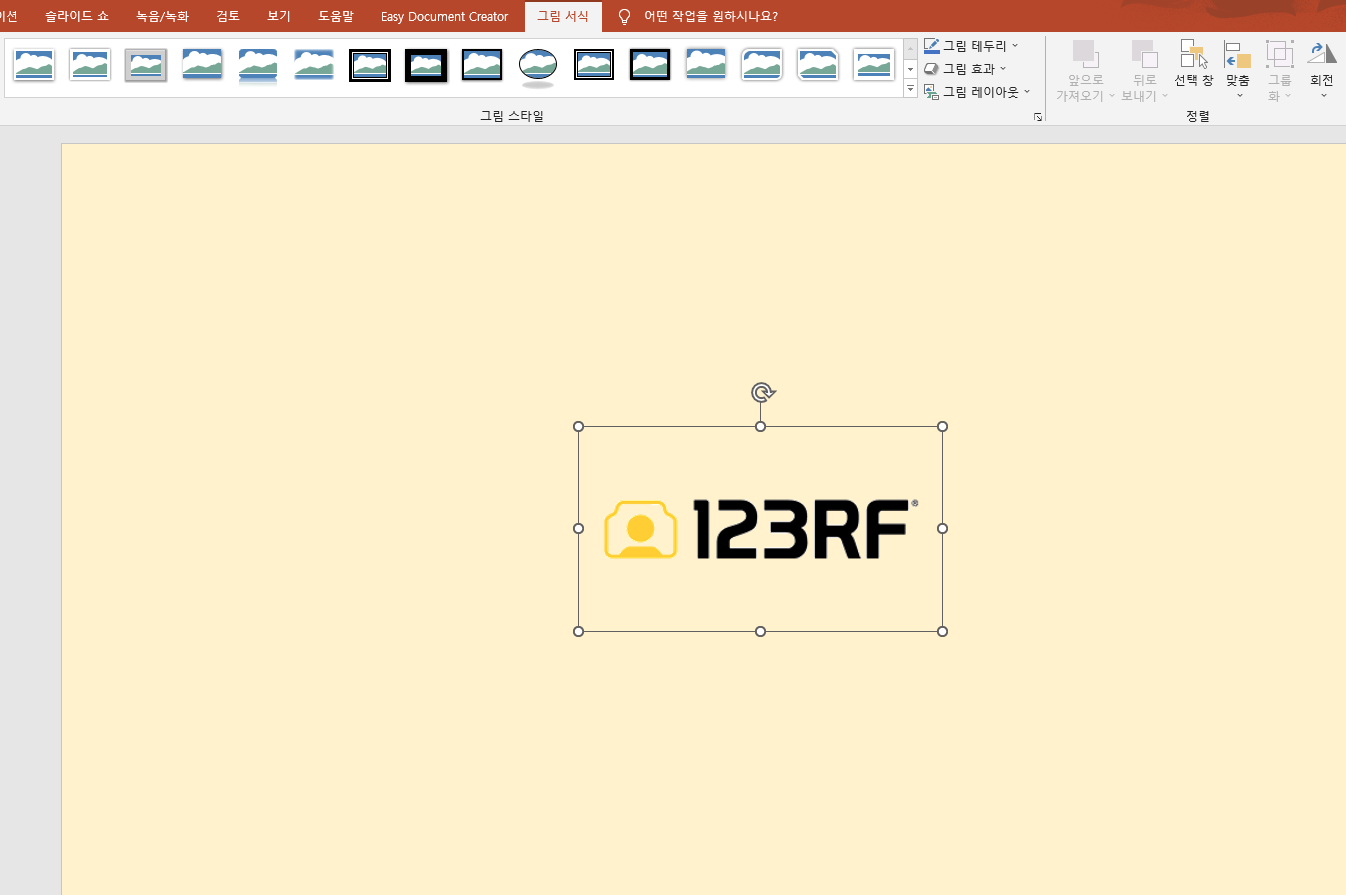This screenshot has height=895, width=1346.
Task: Expand the full picture styles gallery
Action: (910, 89)
